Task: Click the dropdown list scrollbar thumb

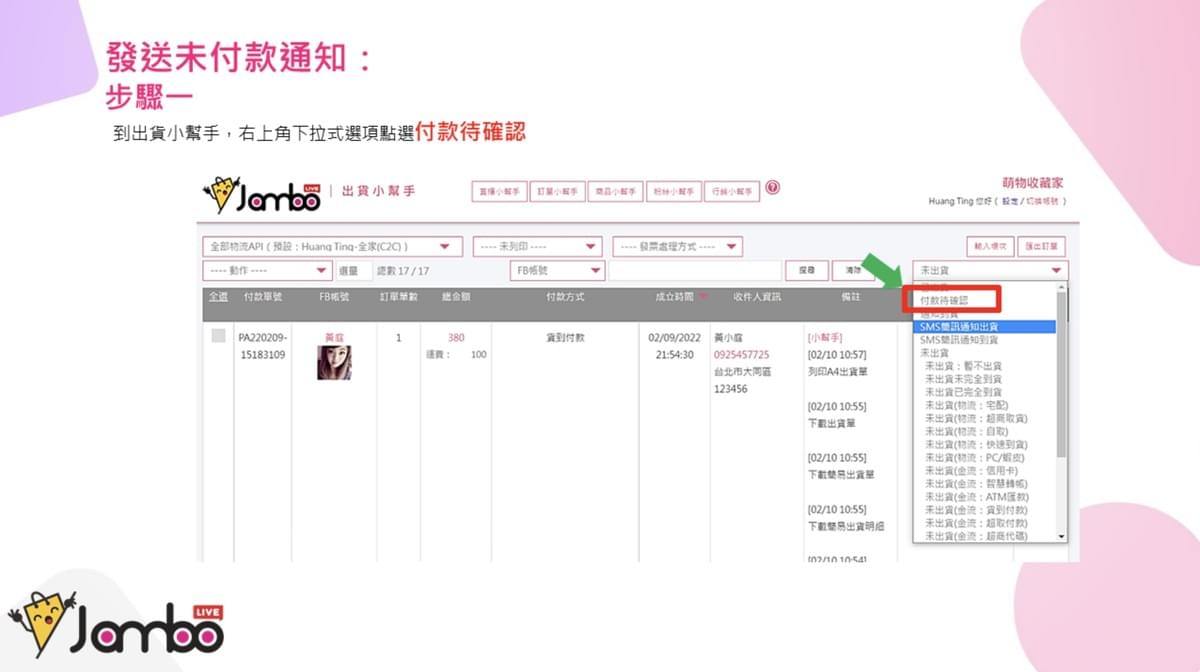Action: [1062, 375]
